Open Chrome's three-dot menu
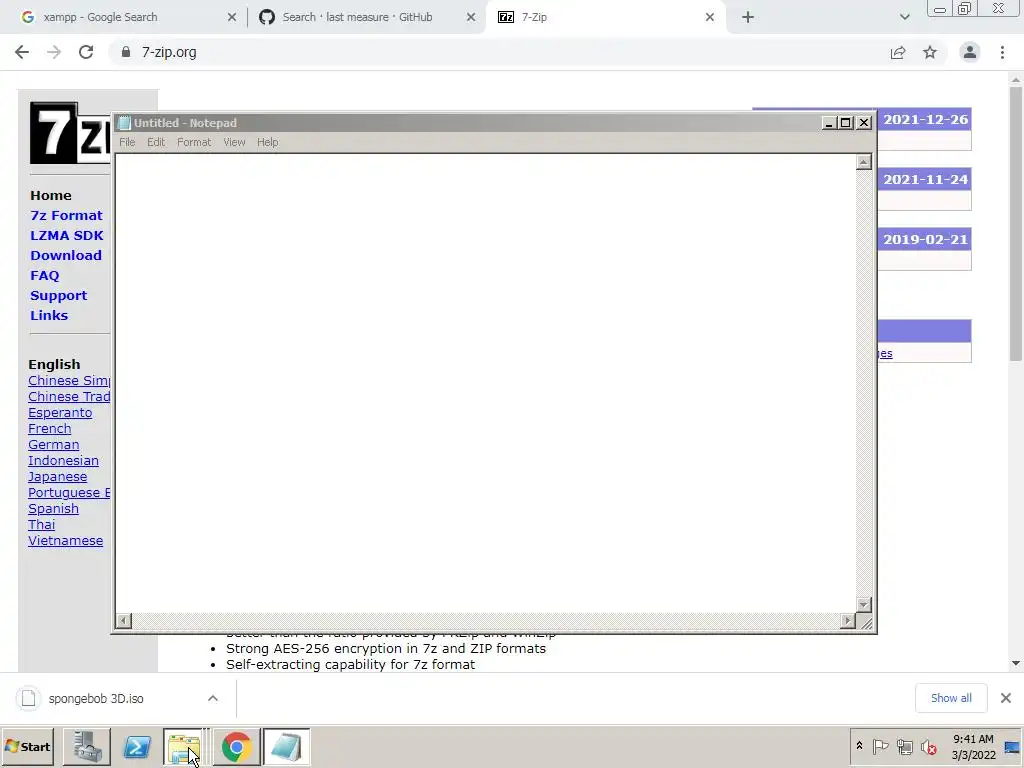Screen dimensions: 1024x768 pos(1002,52)
